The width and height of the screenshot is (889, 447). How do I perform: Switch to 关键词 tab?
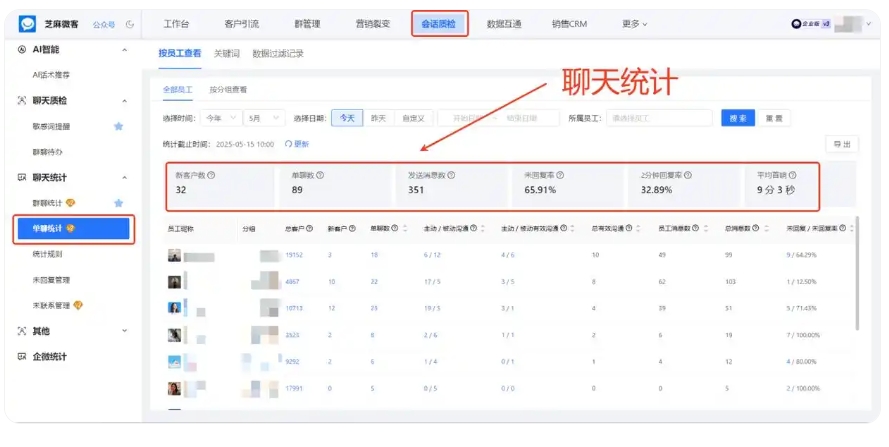click(x=227, y=53)
